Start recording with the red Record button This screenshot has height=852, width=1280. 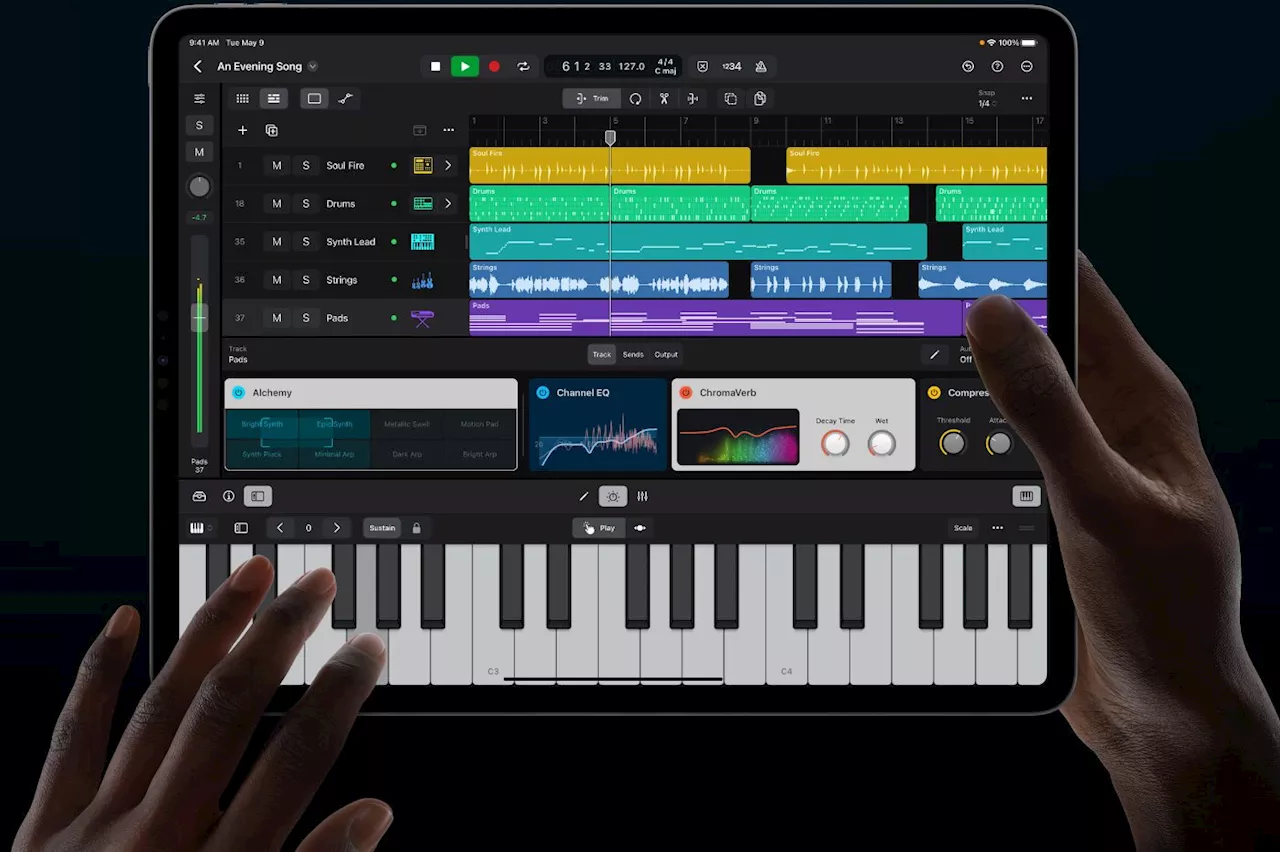coord(494,67)
